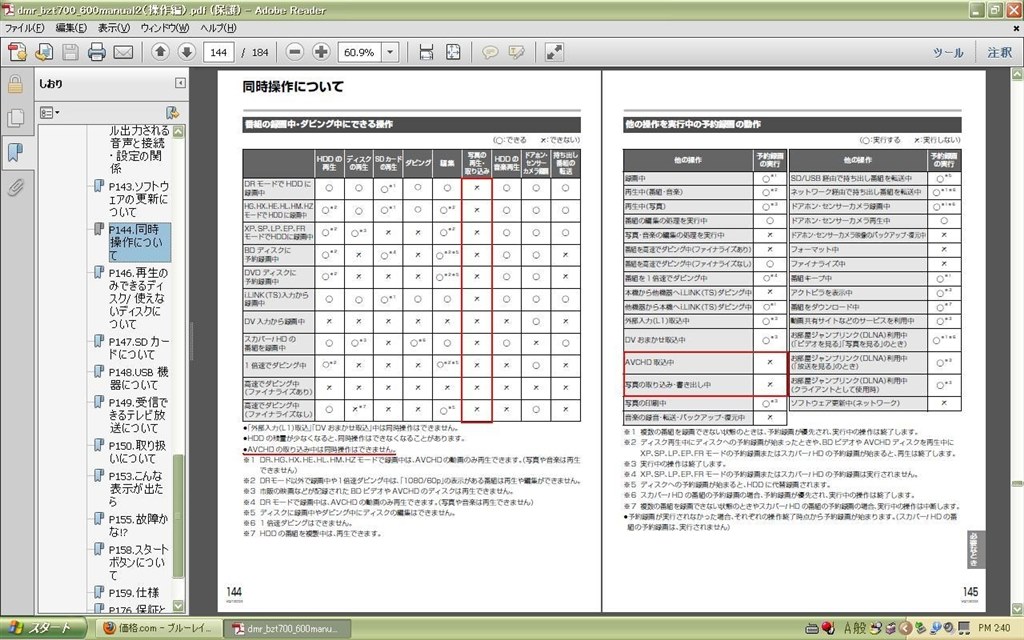
Task: Click the email envelope toolbar icon
Action: coord(123,52)
